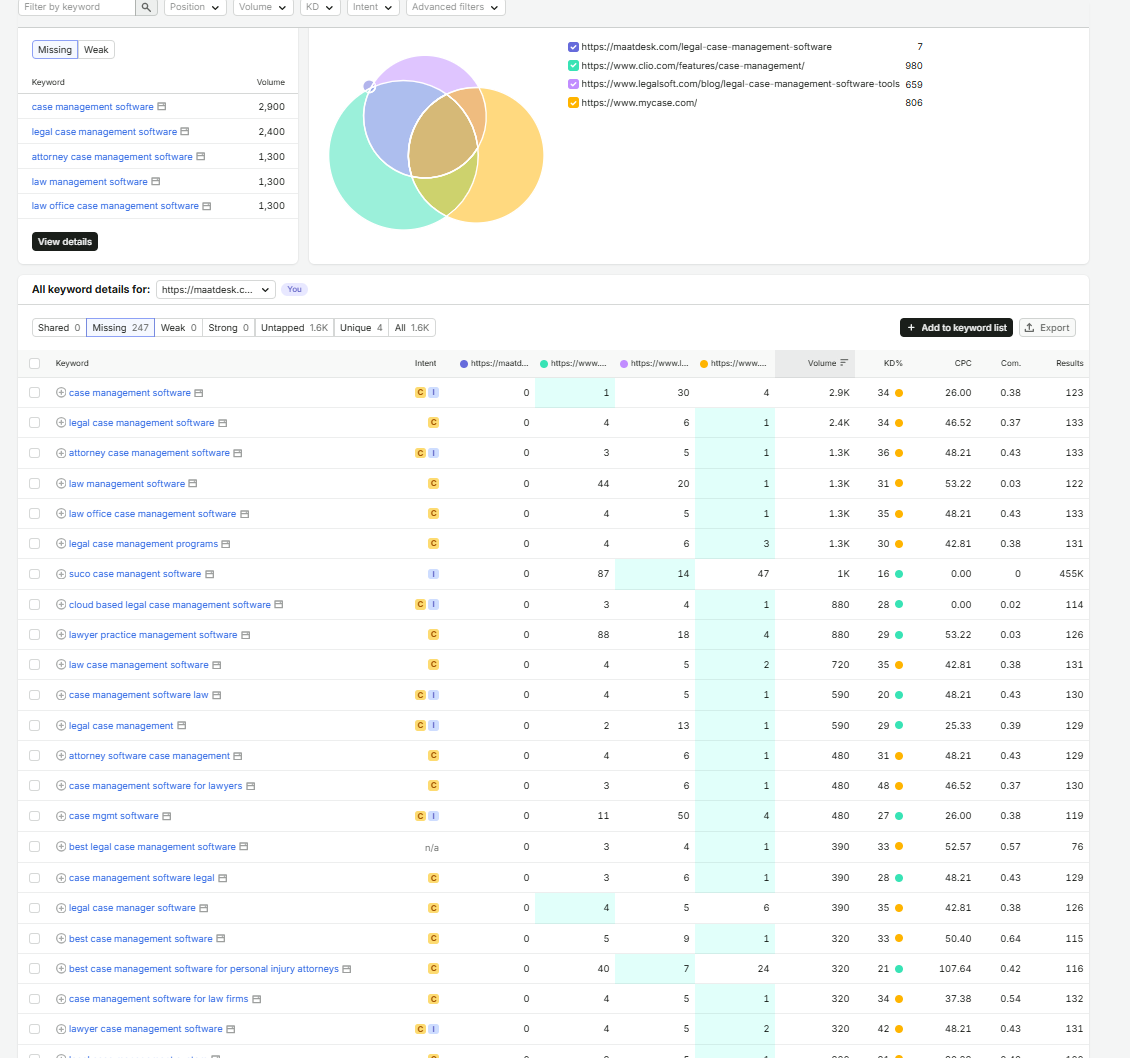
Task: Click the plus icon for 'case mgmt software' row
Action: (x=61, y=816)
